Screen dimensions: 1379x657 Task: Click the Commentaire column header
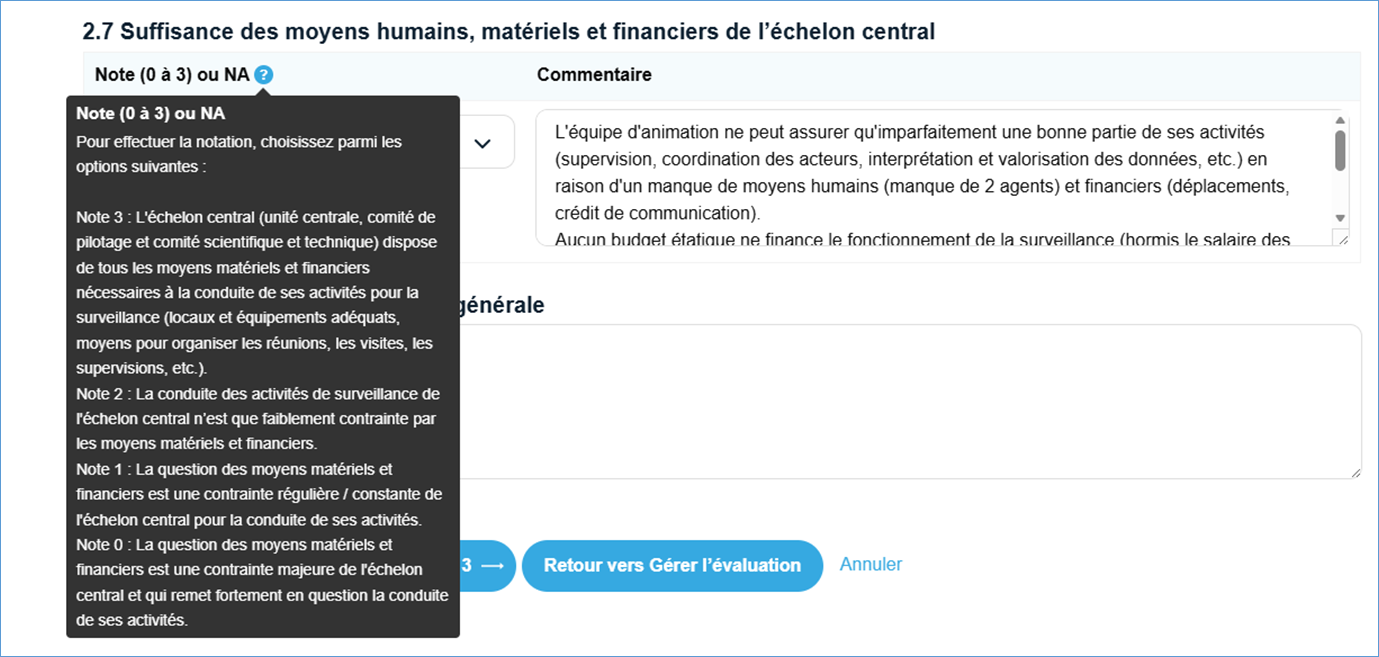[x=594, y=75]
